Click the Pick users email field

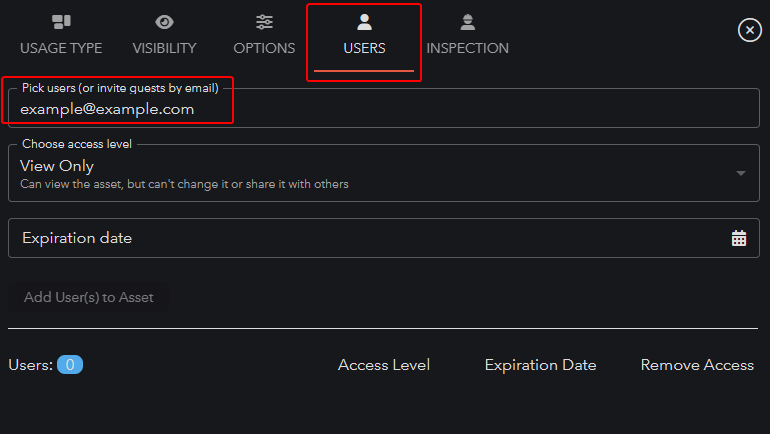380,109
